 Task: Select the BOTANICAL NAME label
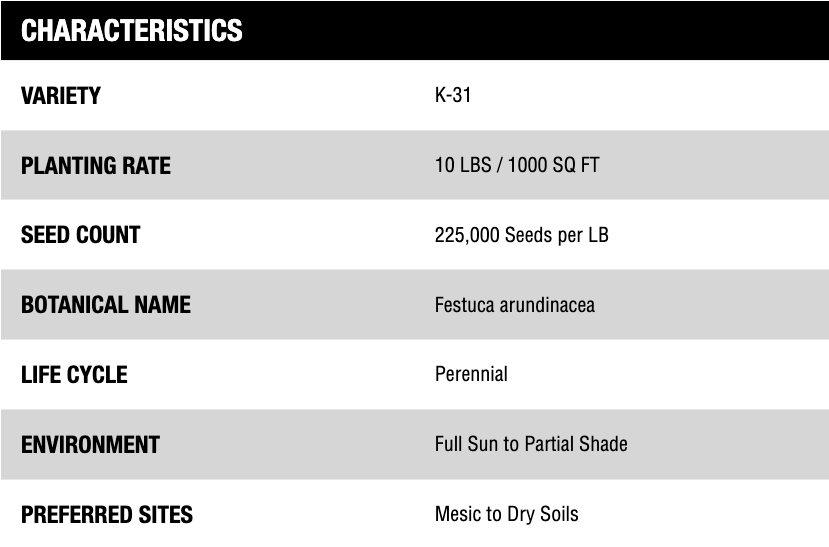pyautogui.click(x=106, y=305)
